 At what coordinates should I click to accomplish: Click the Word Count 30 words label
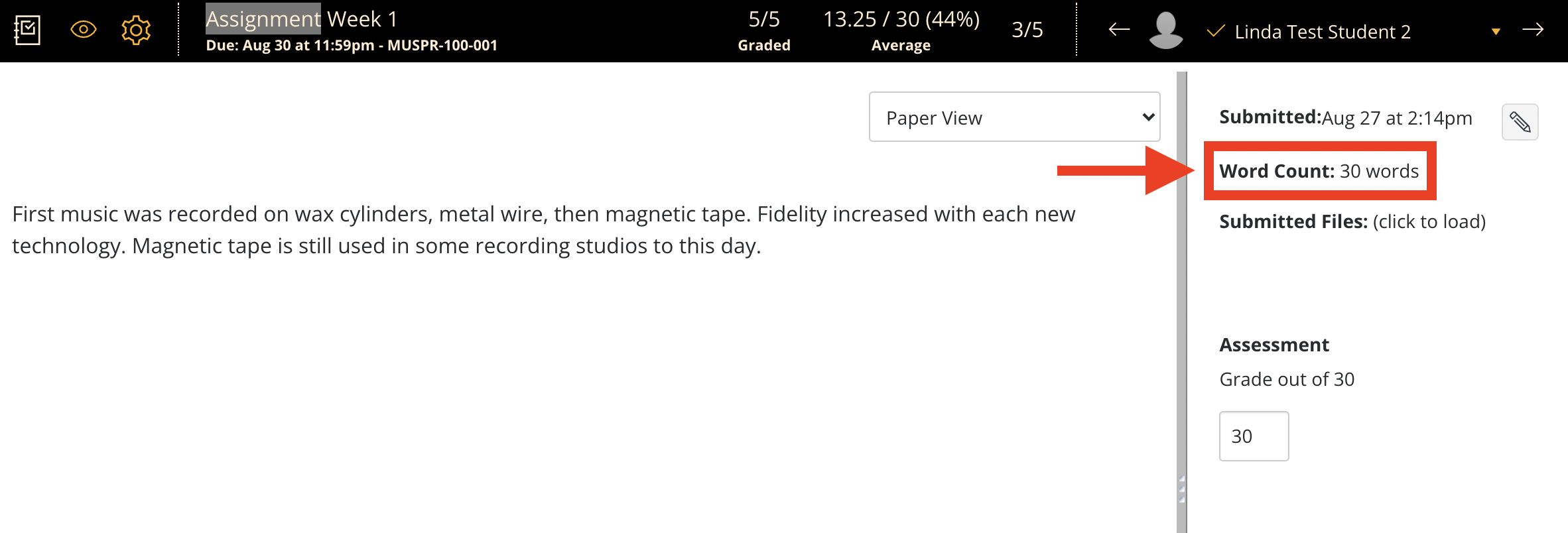[x=1319, y=171]
